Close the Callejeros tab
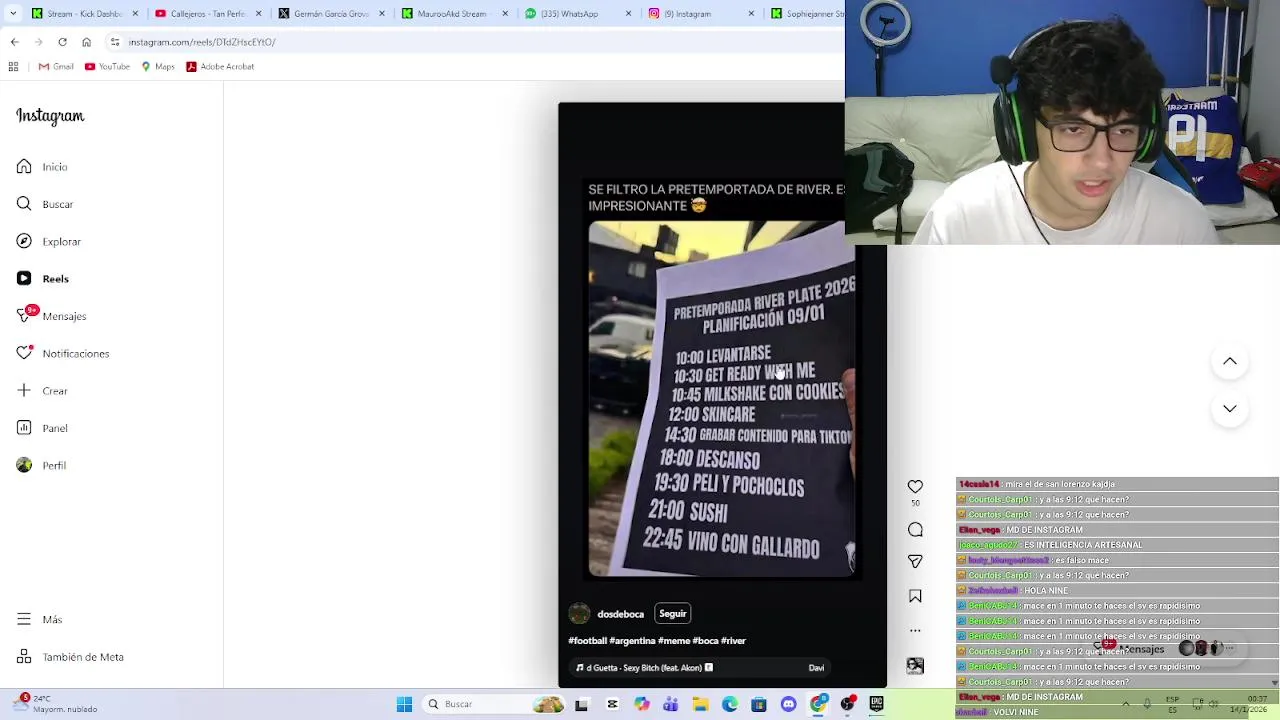 point(258,14)
